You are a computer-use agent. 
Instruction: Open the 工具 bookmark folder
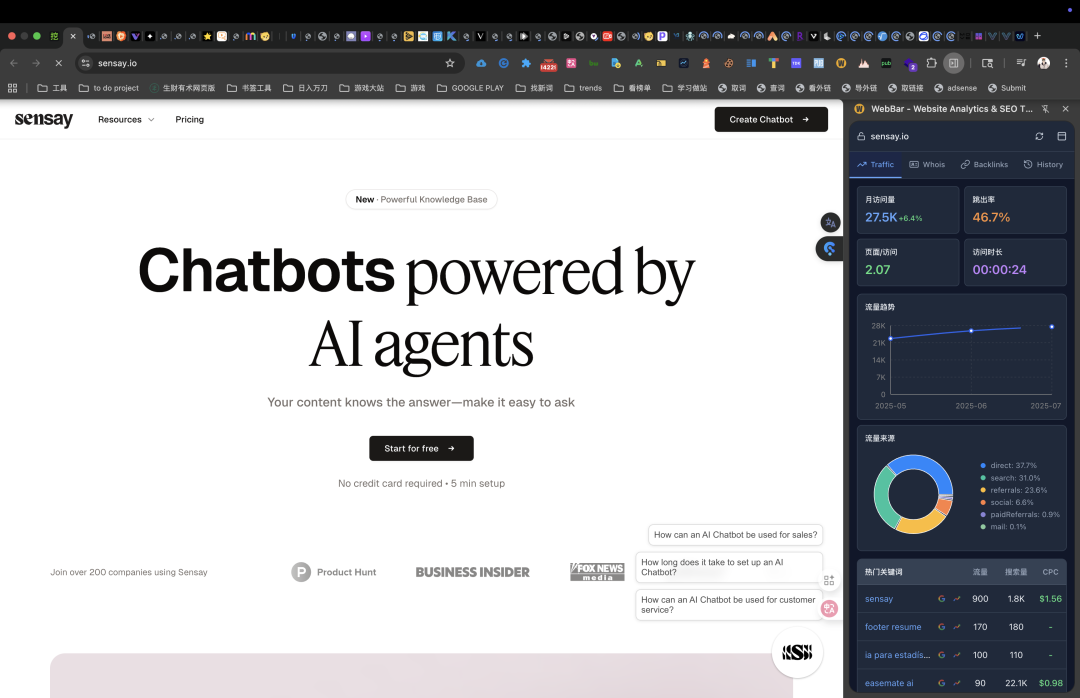[x=52, y=88]
